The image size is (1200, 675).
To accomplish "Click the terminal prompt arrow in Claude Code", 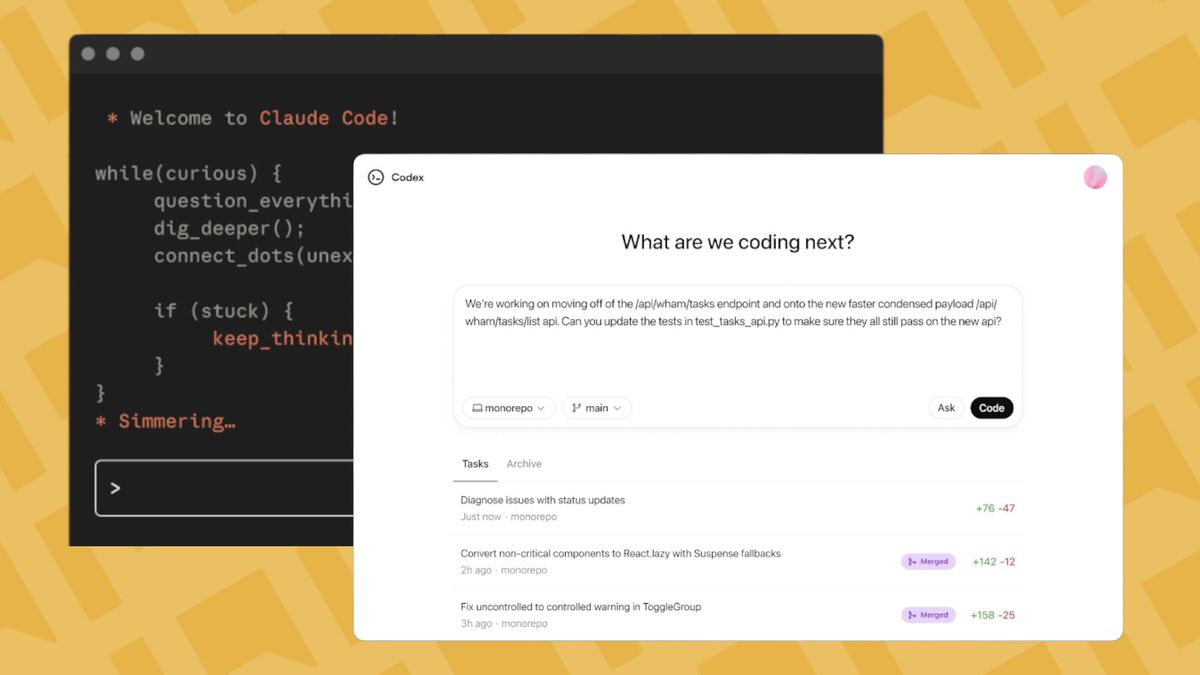I will (117, 488).
